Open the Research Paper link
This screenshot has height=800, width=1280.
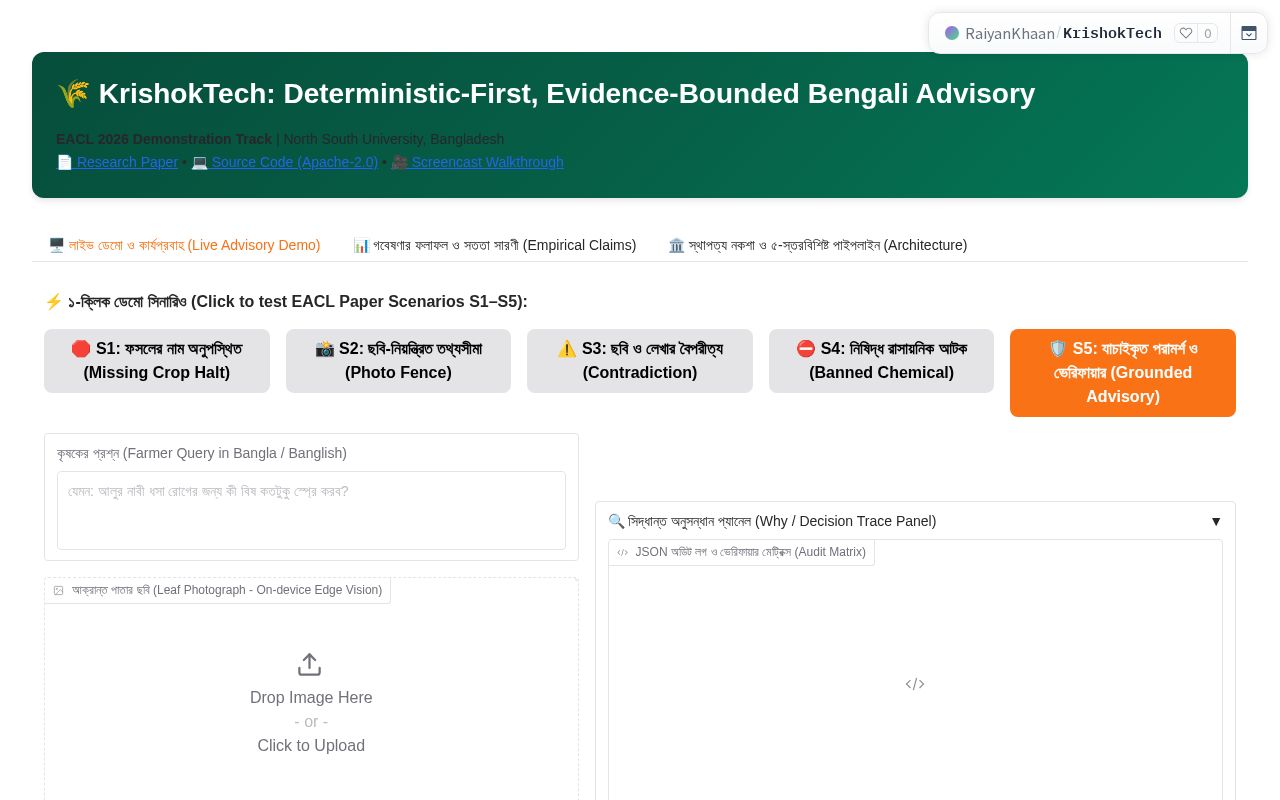[117, 162]
